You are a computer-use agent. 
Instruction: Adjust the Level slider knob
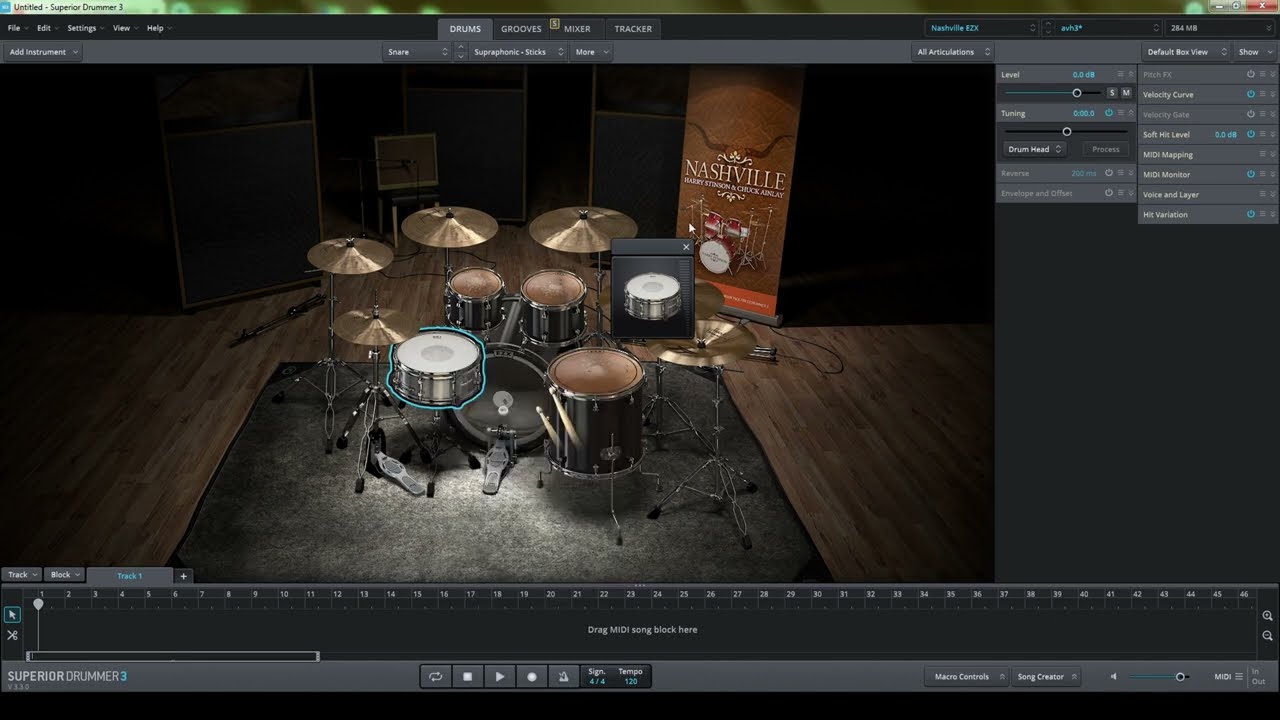point(1076,93)
